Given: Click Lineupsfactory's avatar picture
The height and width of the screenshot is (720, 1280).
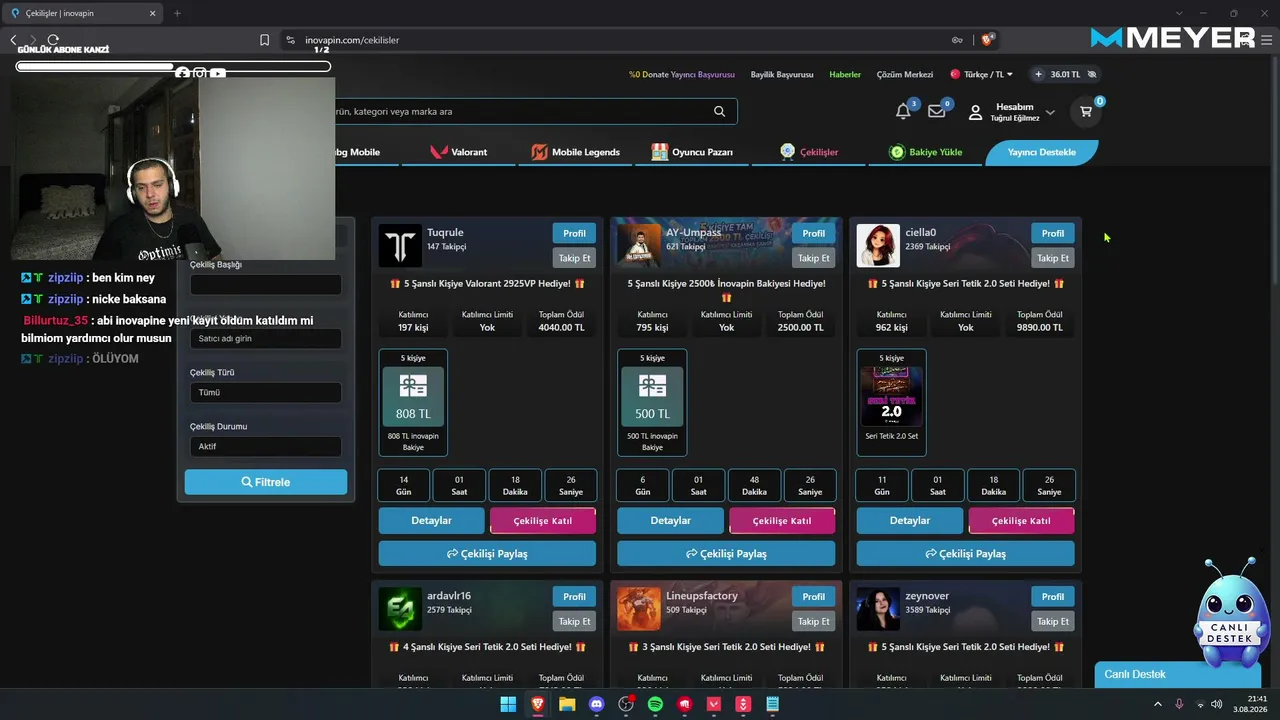Looking at the screenshot, I should [639, 609].
